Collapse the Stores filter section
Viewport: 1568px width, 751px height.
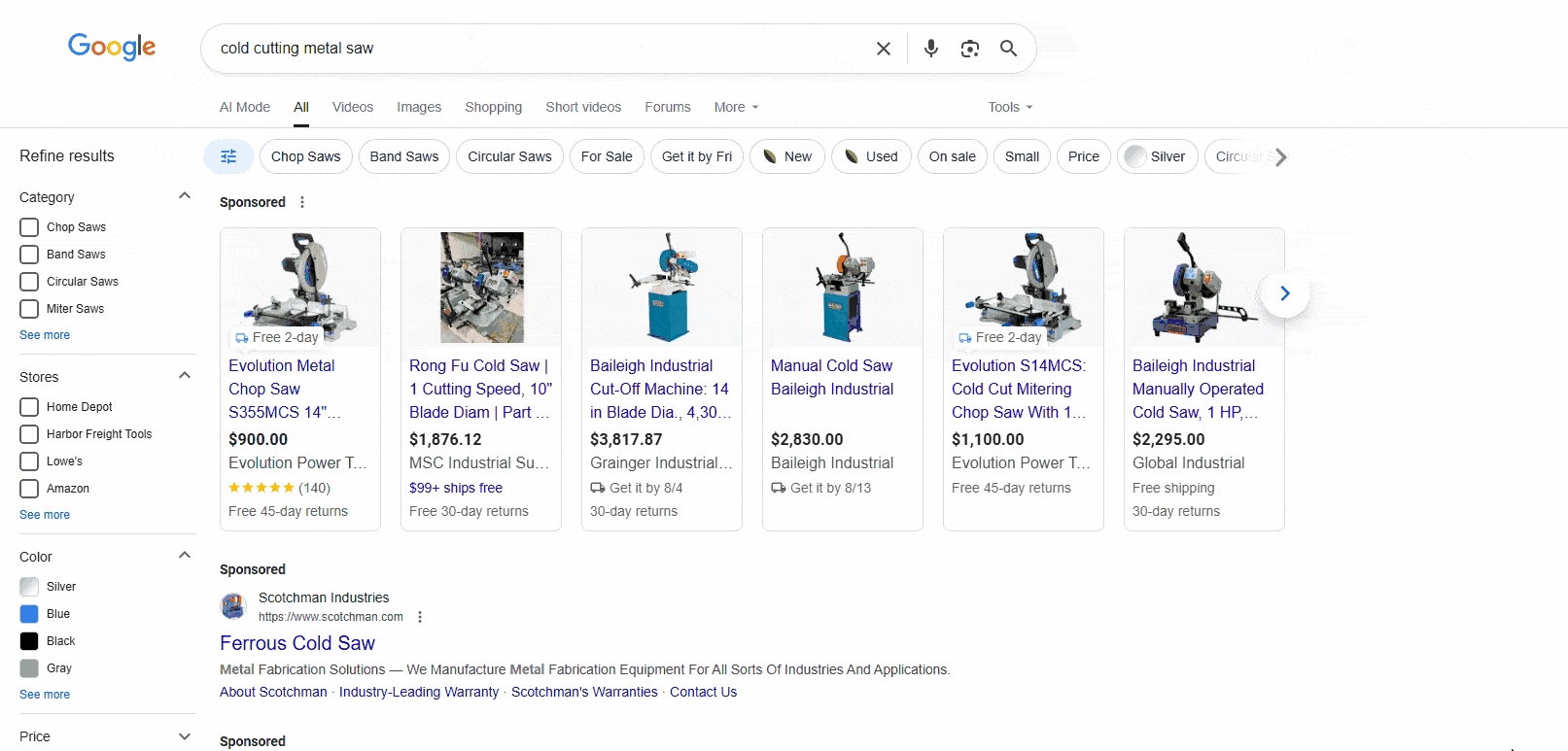[x=185, y=376]
